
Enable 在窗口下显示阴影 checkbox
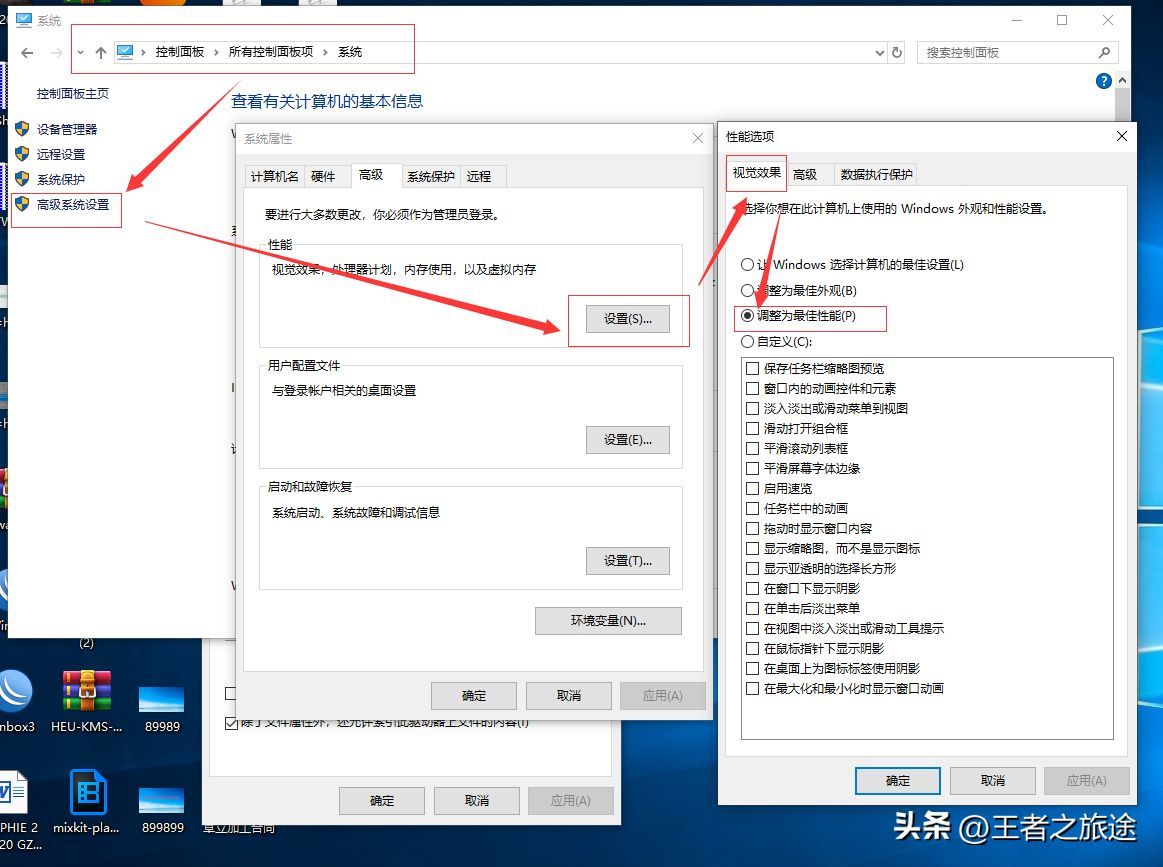coord(752,589)
